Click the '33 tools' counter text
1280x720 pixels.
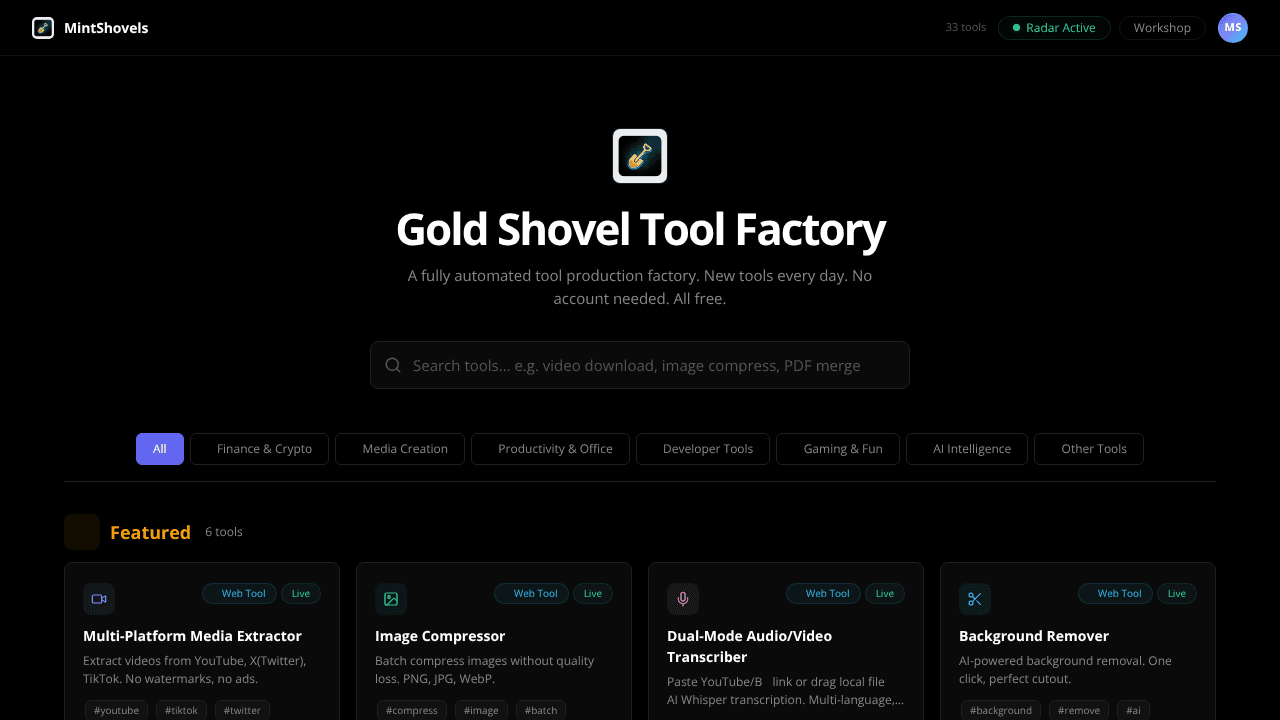tap(966, 28)
